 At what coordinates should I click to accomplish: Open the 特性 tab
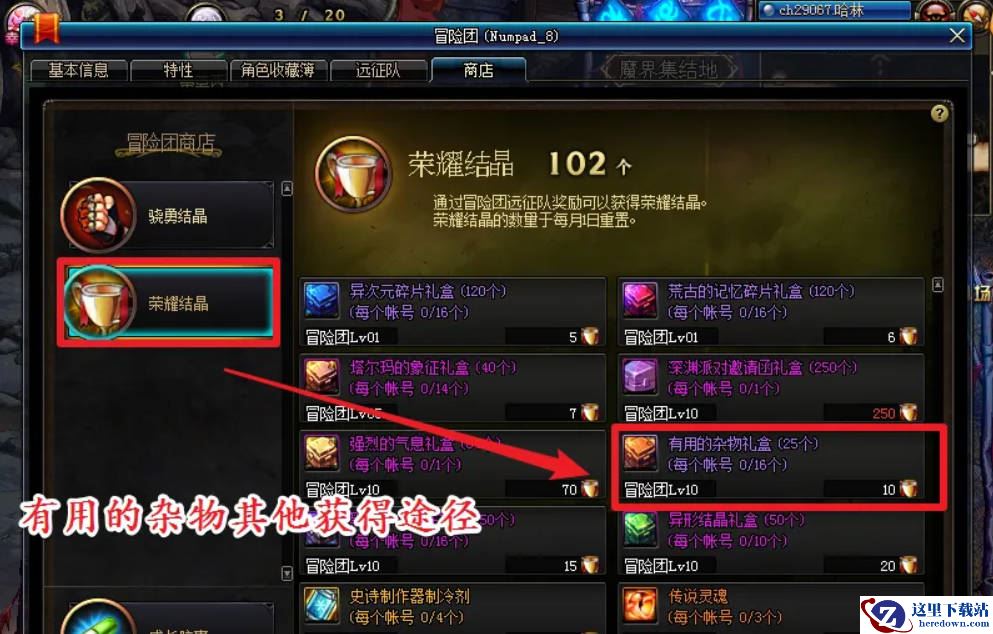tap(179, 70)
